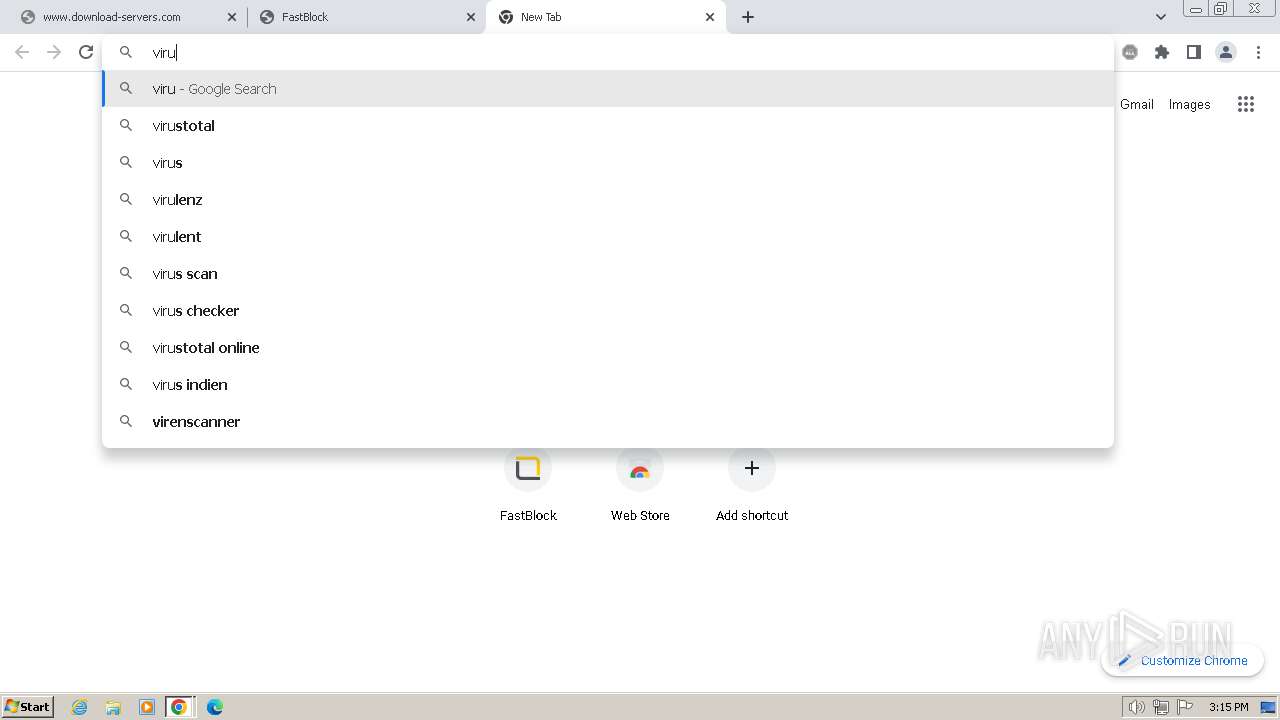Toggle the side panel icon

pyautogui.click(x=1194, y=52)
